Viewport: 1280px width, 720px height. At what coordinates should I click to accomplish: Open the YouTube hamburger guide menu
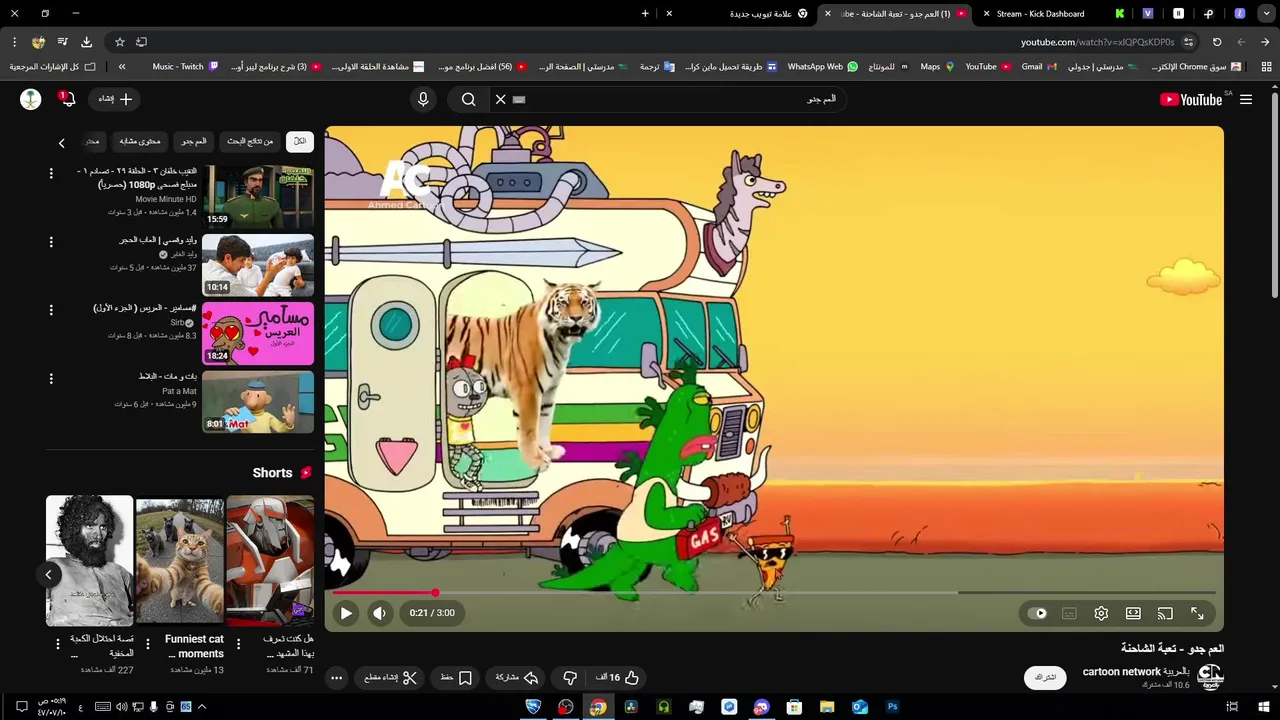click(1246, 99)
